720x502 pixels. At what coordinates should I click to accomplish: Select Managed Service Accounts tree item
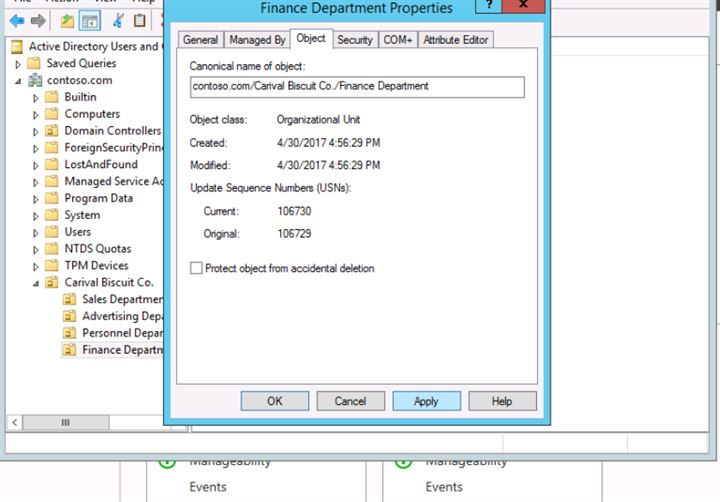(114, 181)
